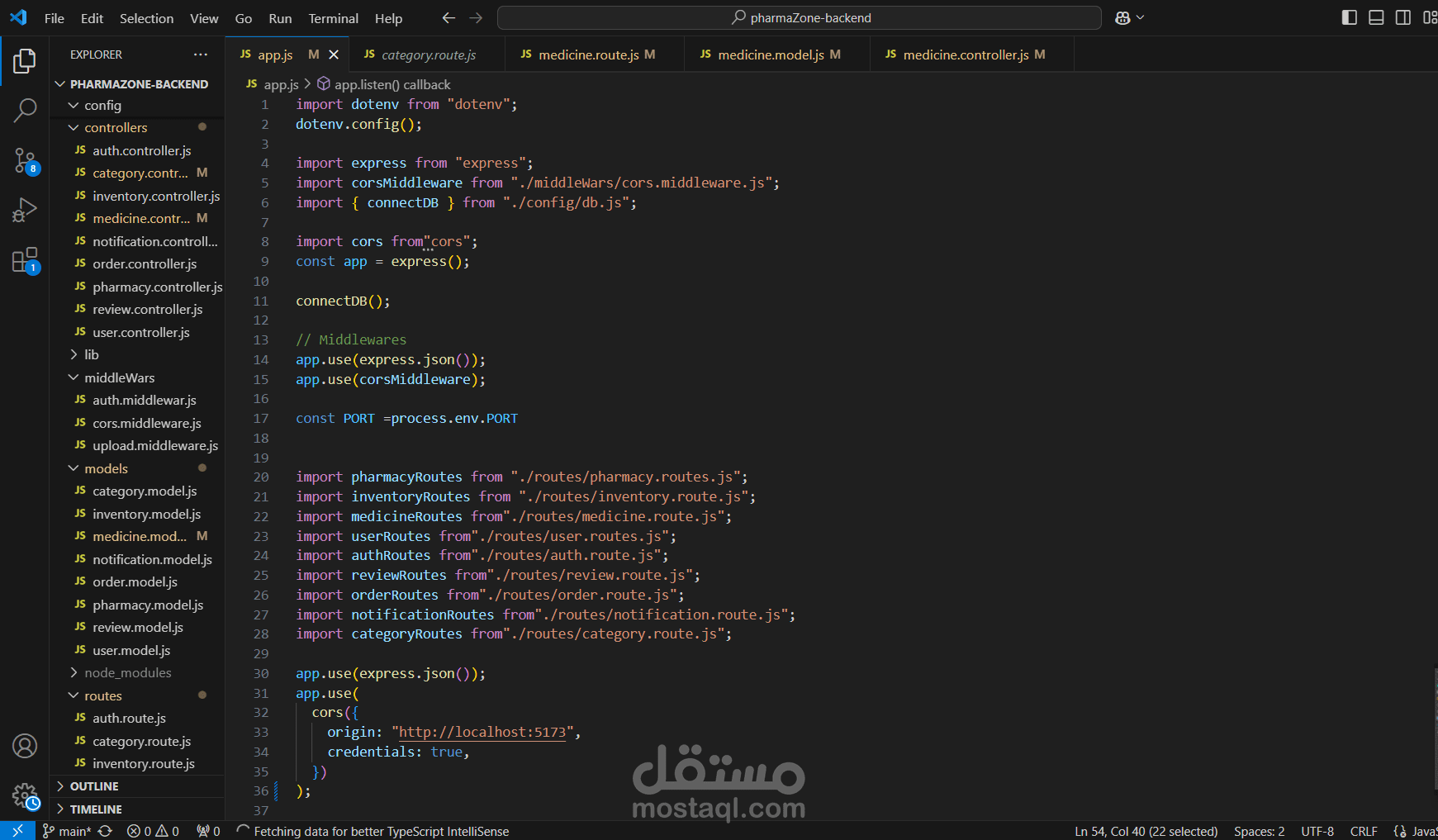The width and height of the screenshot is (1438, 840).
Task: Open the Explorer view in activity bar
Action: click(25, 60)
